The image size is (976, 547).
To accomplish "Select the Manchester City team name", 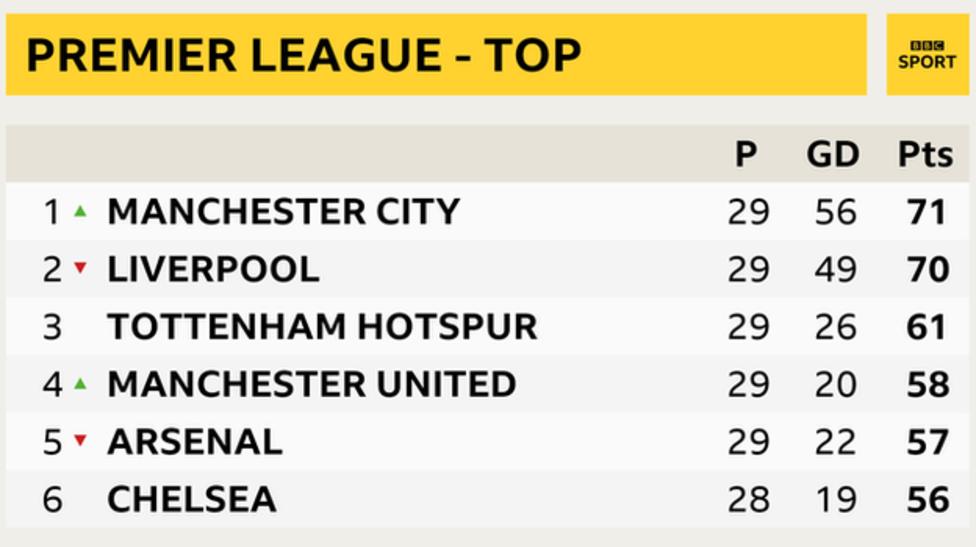I will point(283,212).
